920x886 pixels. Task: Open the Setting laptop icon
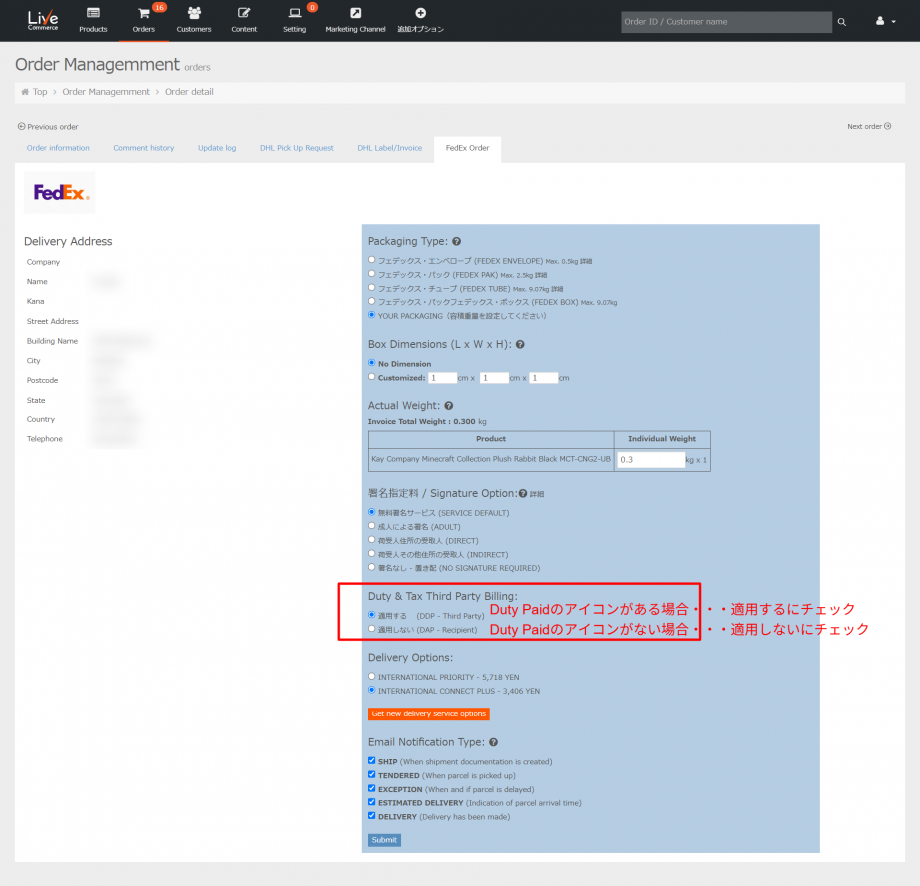pos(295,13)
